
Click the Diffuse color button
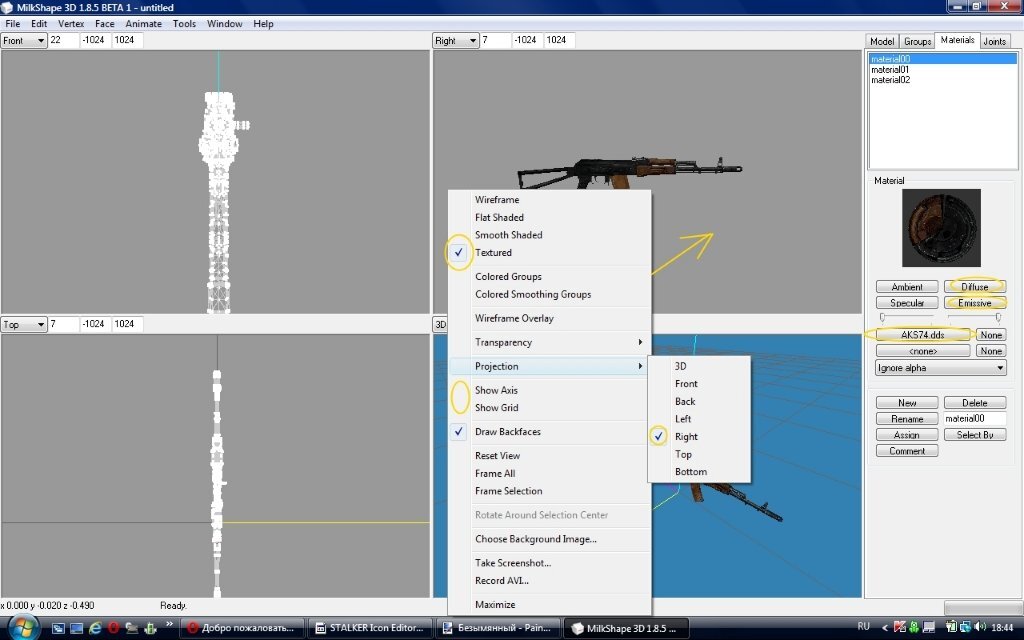pos(974,287)
